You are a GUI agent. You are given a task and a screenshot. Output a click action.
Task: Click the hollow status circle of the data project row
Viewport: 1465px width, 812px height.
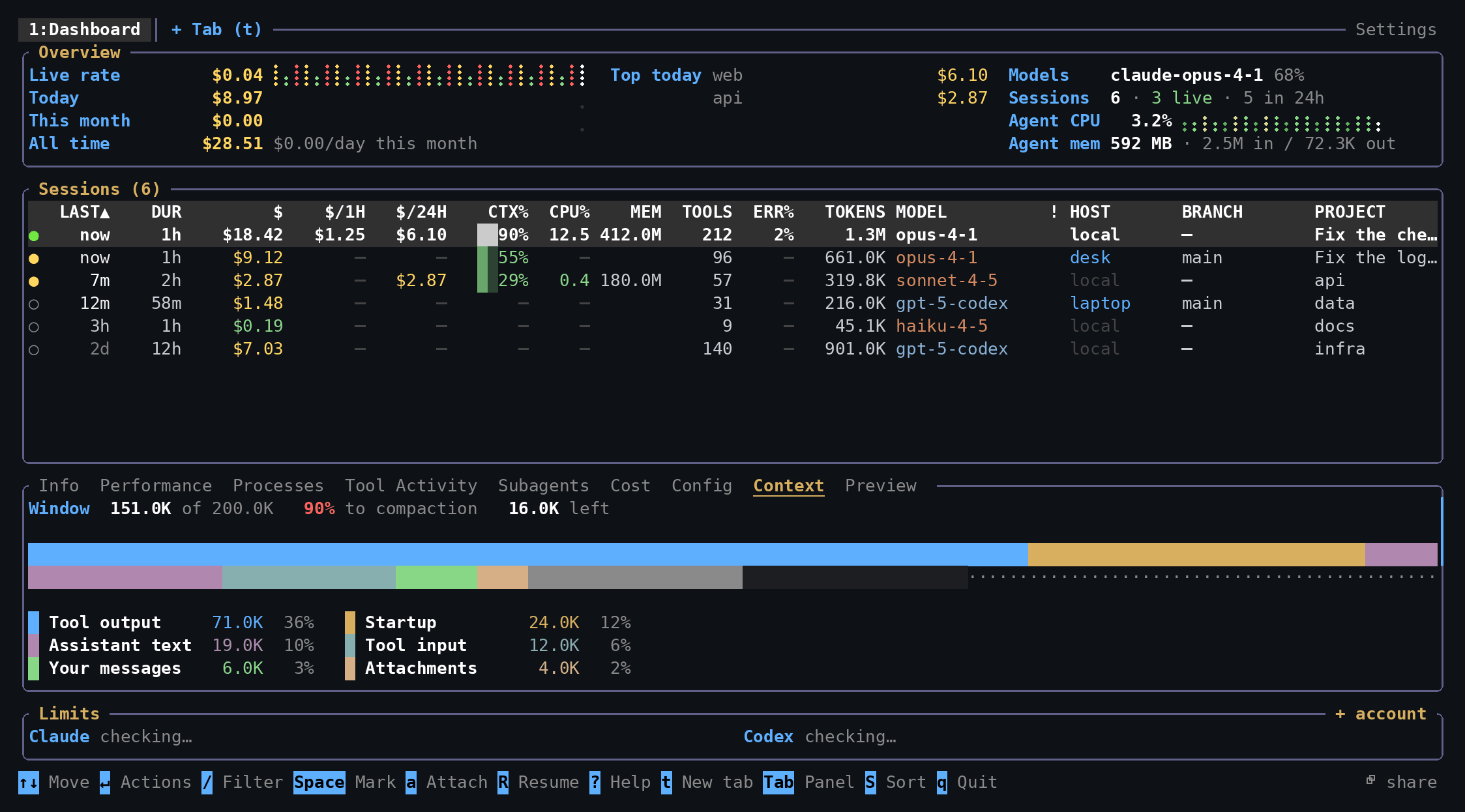coord(34,304)
